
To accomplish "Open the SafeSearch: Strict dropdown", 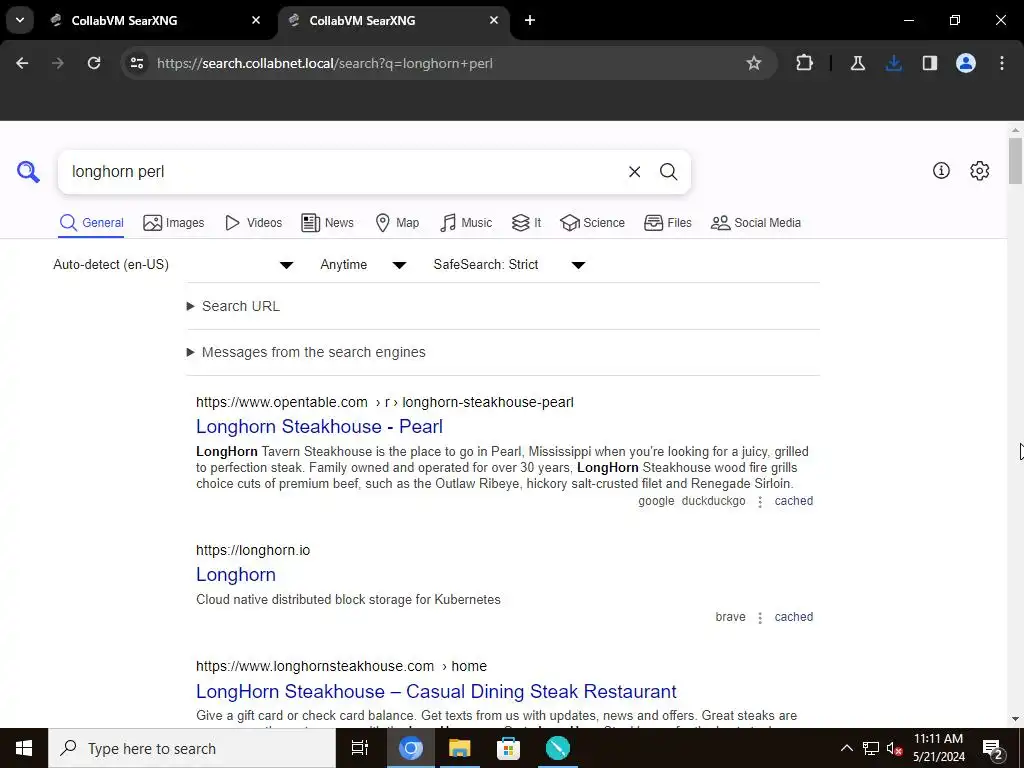I will [x=509, y=264].
